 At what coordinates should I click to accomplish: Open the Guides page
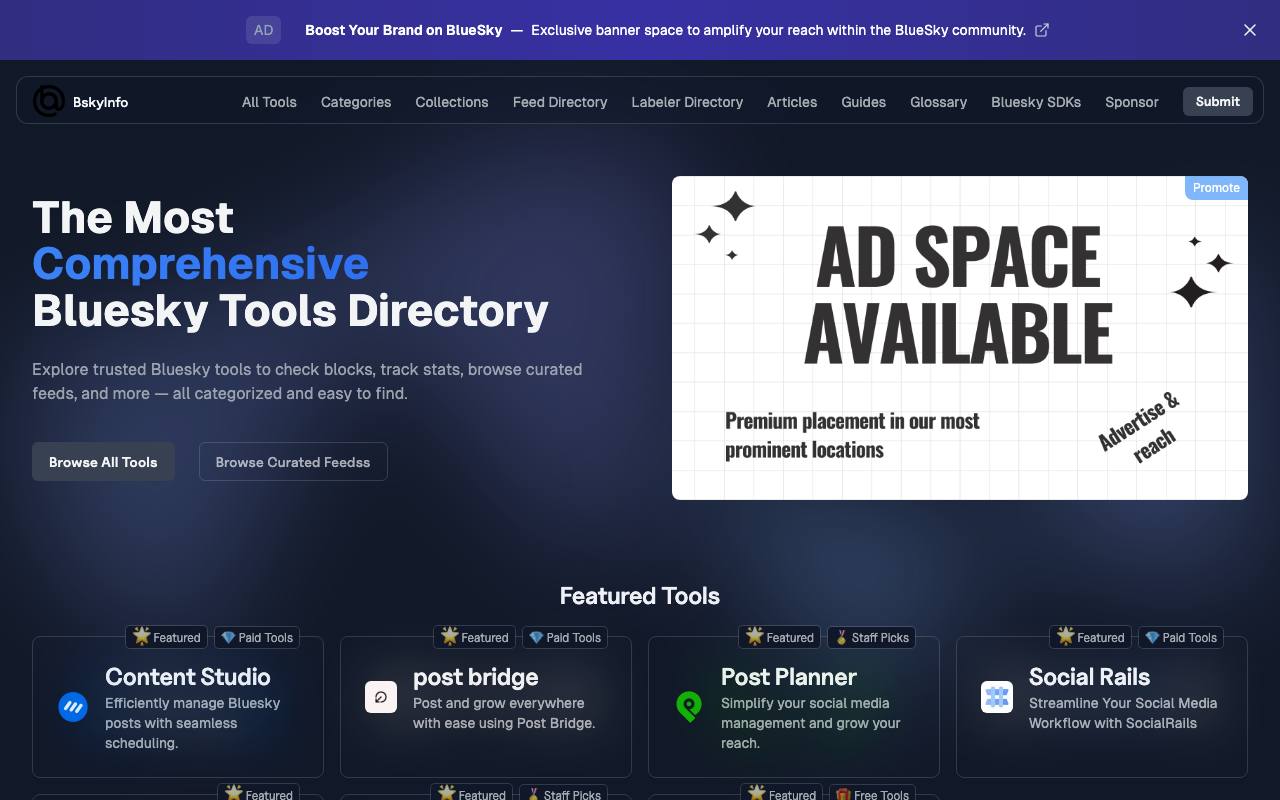864,102
